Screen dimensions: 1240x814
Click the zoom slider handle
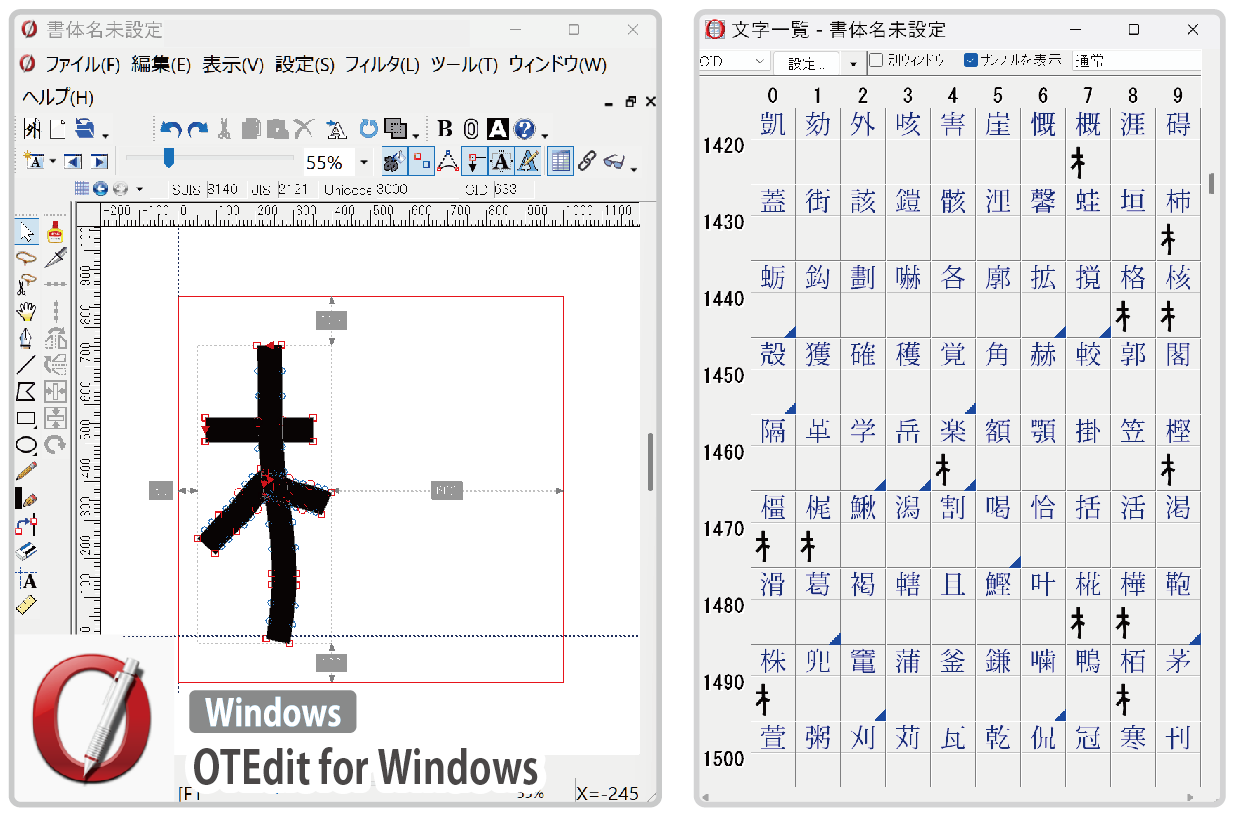[169, 158]
